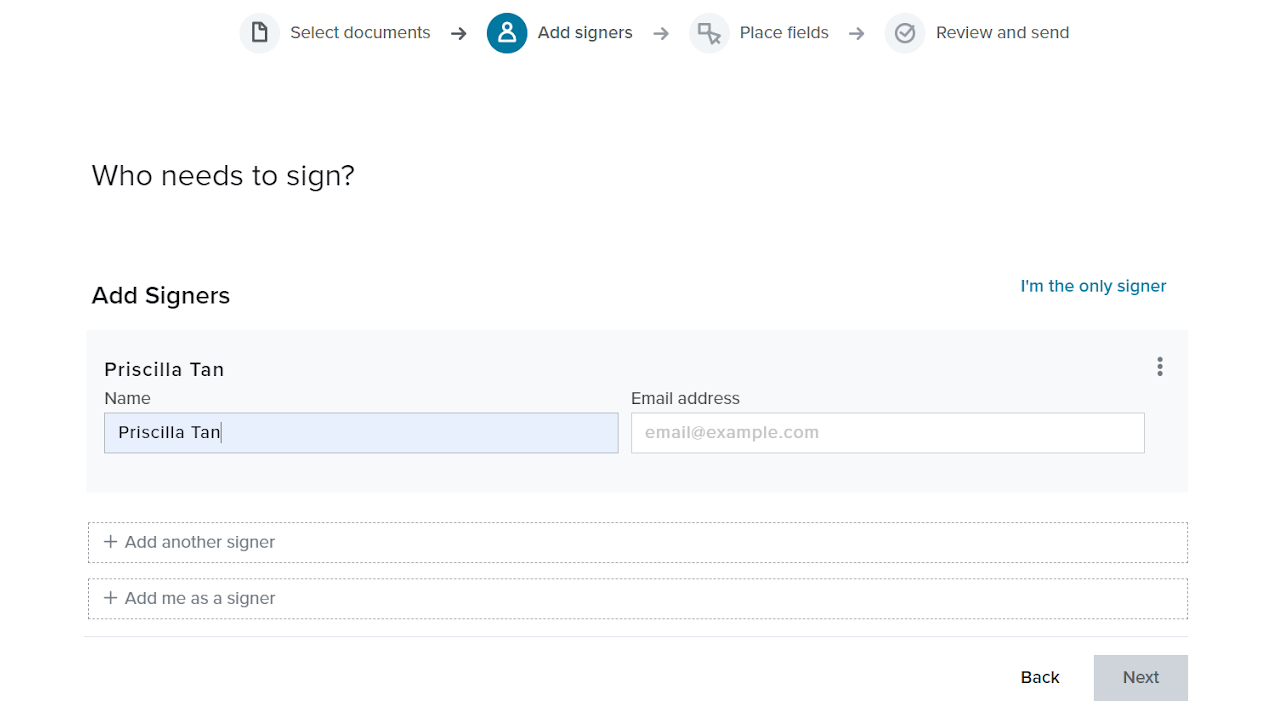Go to the Select documents step label
The image size is (1265, 712).
coord(360,33)
